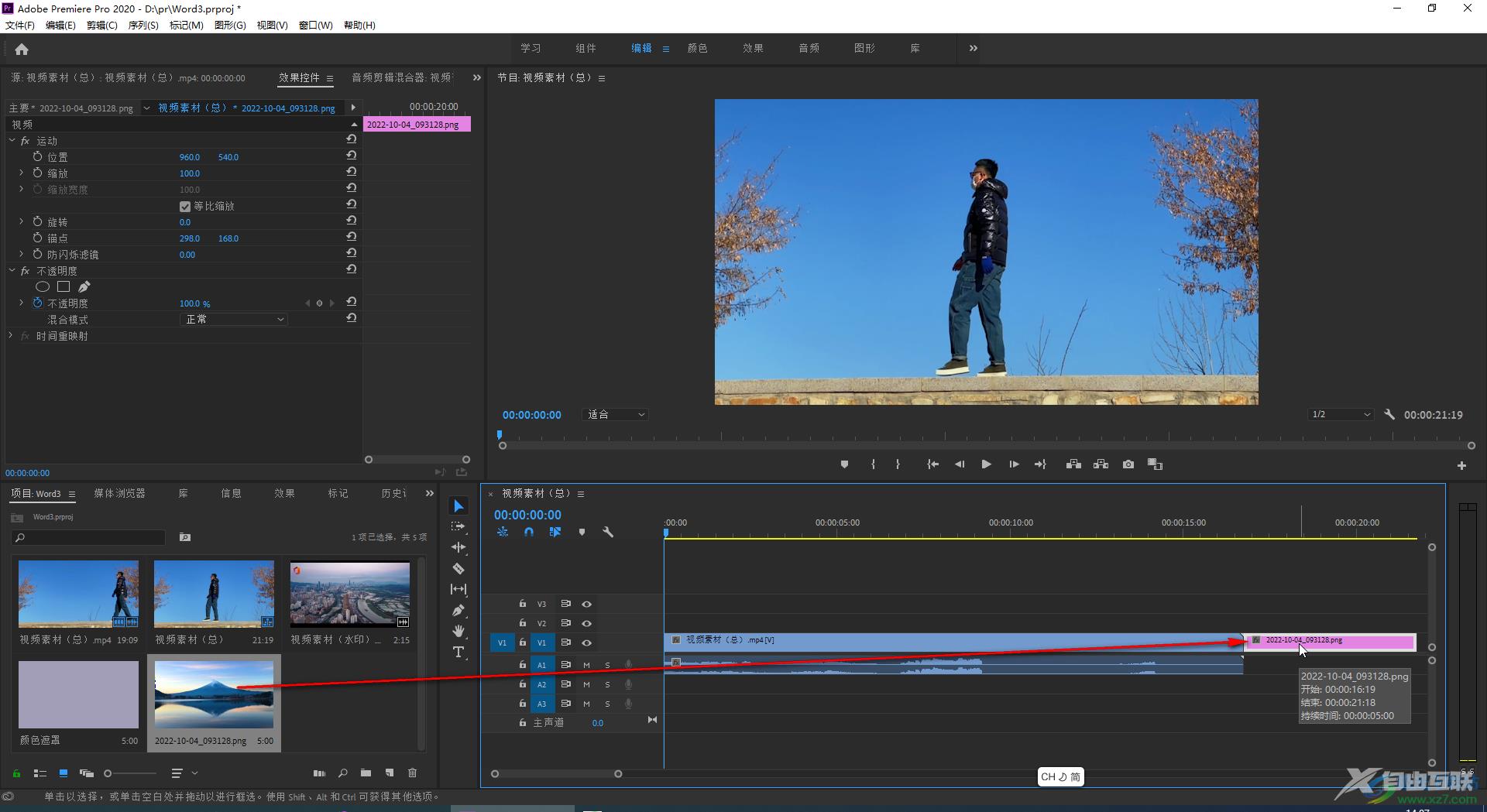The width and height of the screenshot is (1487, 812).
Task: Solo track A2
Action: tap(607, 684)
